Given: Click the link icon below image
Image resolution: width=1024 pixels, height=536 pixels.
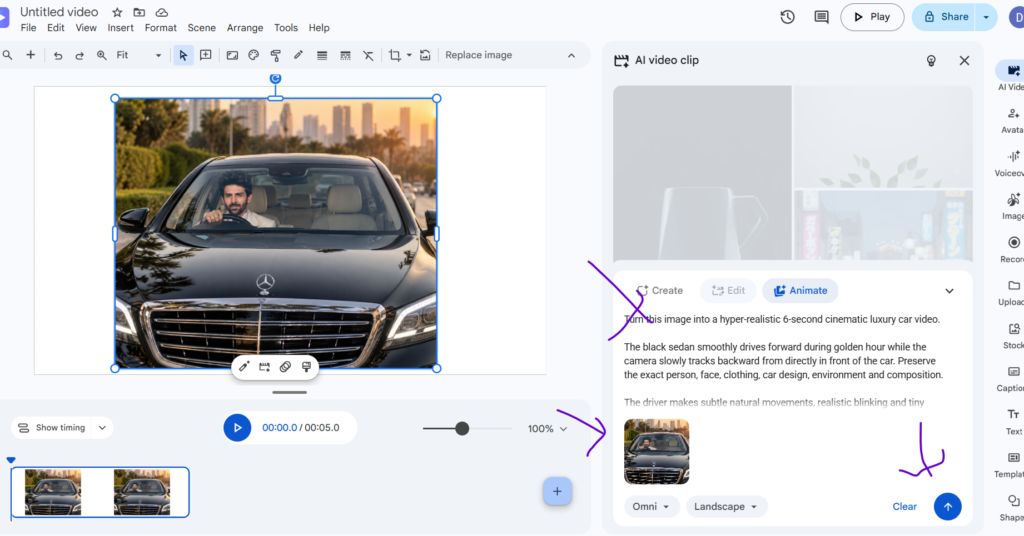Looking at the screenshot, I should 285,367.
